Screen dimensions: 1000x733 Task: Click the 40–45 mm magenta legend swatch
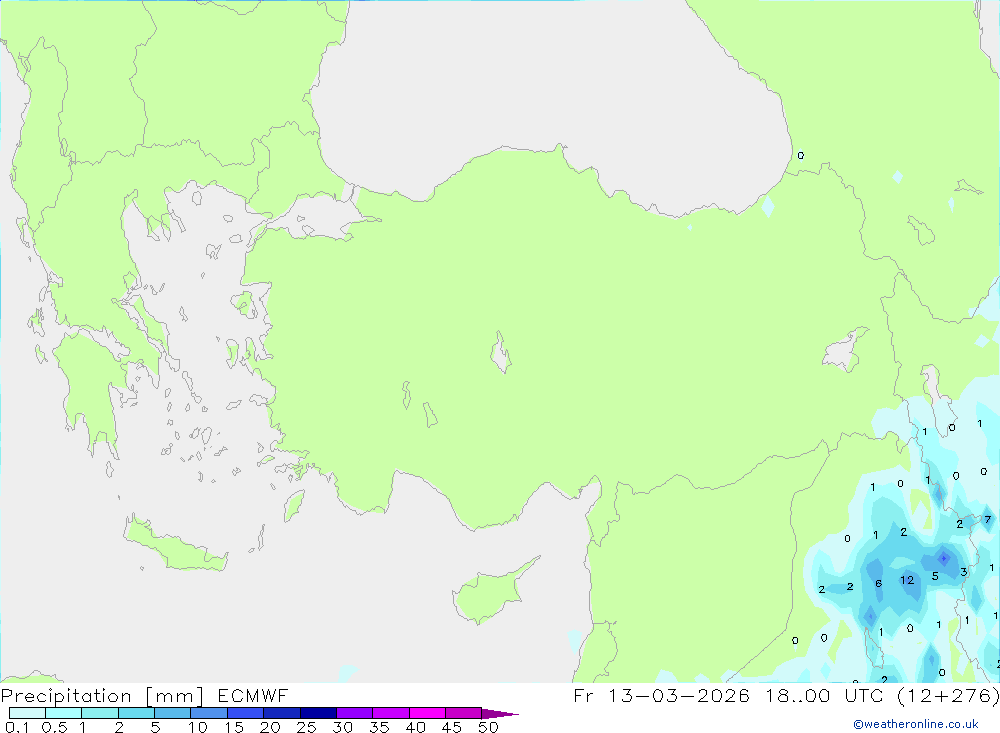(427, 713)
